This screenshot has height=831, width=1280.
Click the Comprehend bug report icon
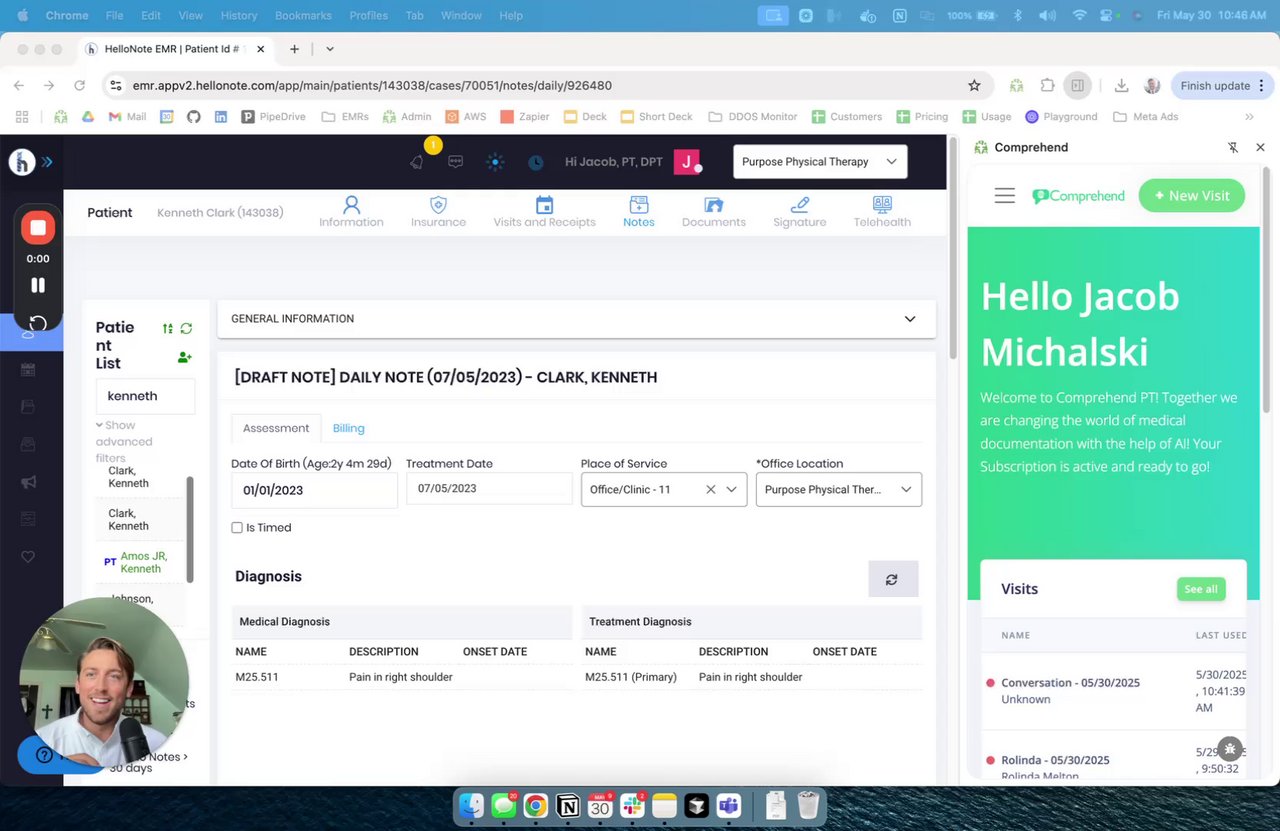[x=1230, y=748]
